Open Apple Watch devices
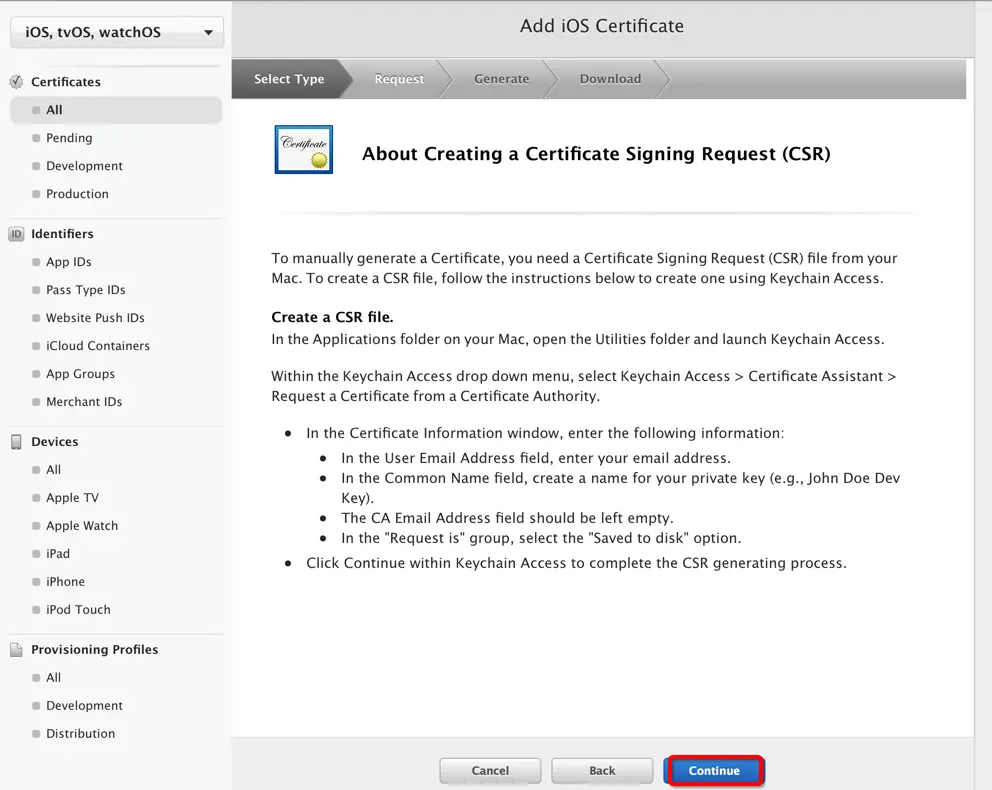992x790 pixels. click(x=82, y=526)
